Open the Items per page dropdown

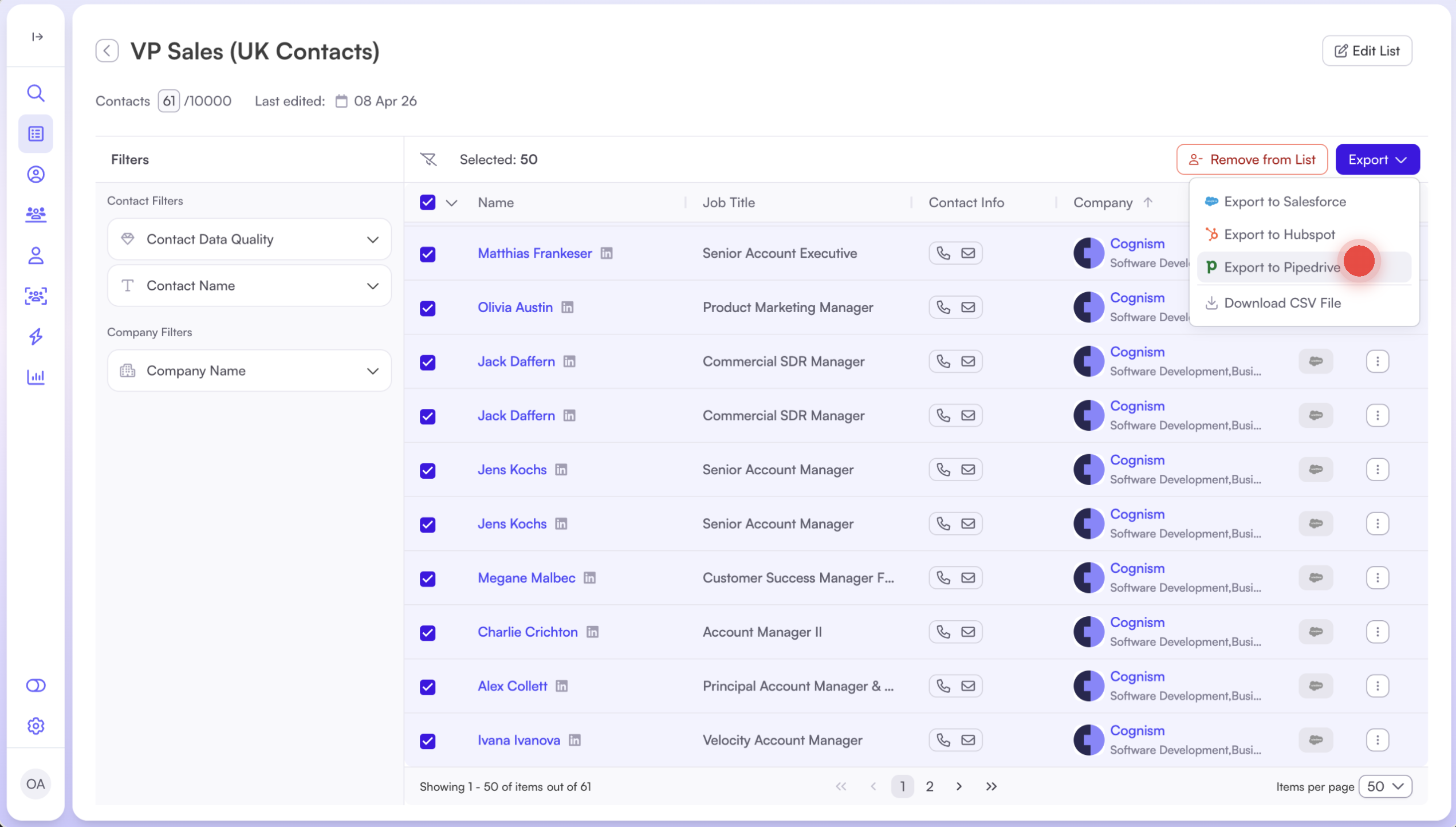coord(1385,786)
